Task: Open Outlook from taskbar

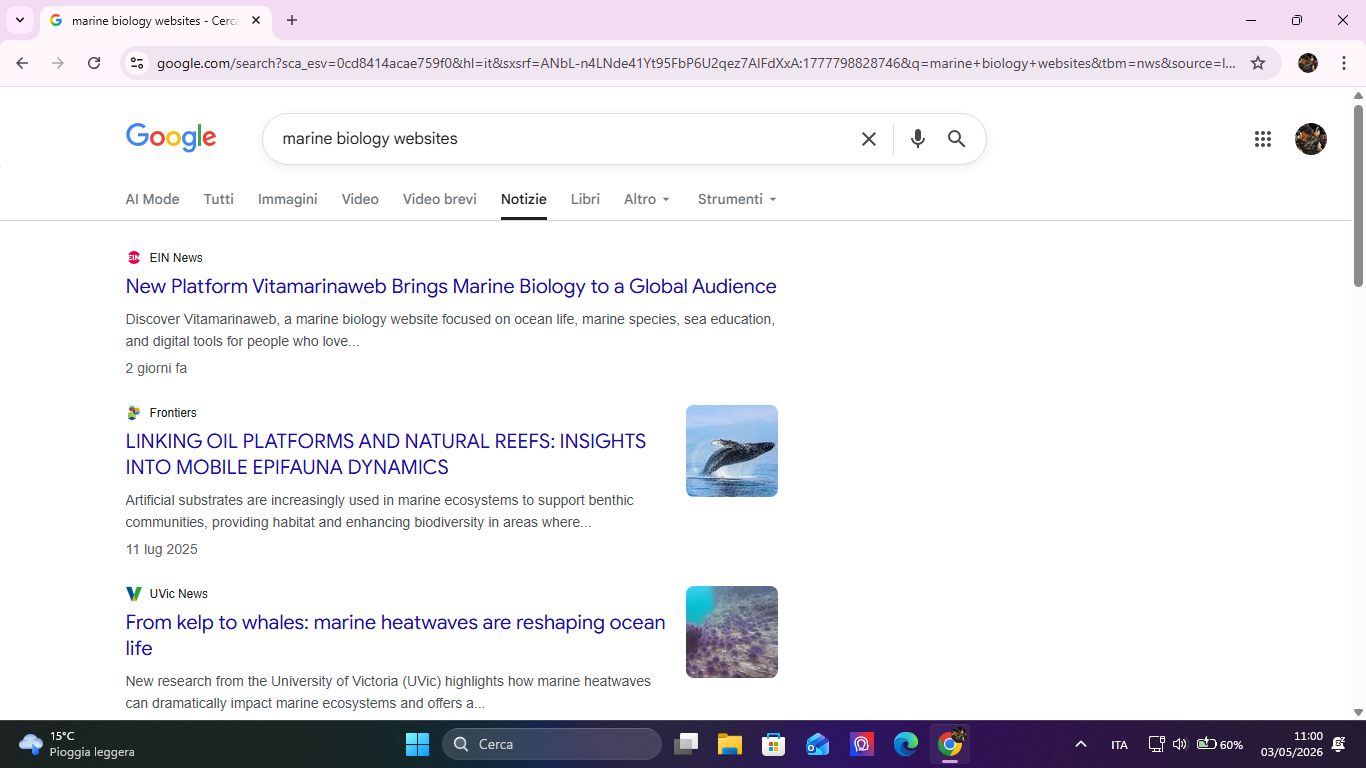Action: [x=818, y=744]
